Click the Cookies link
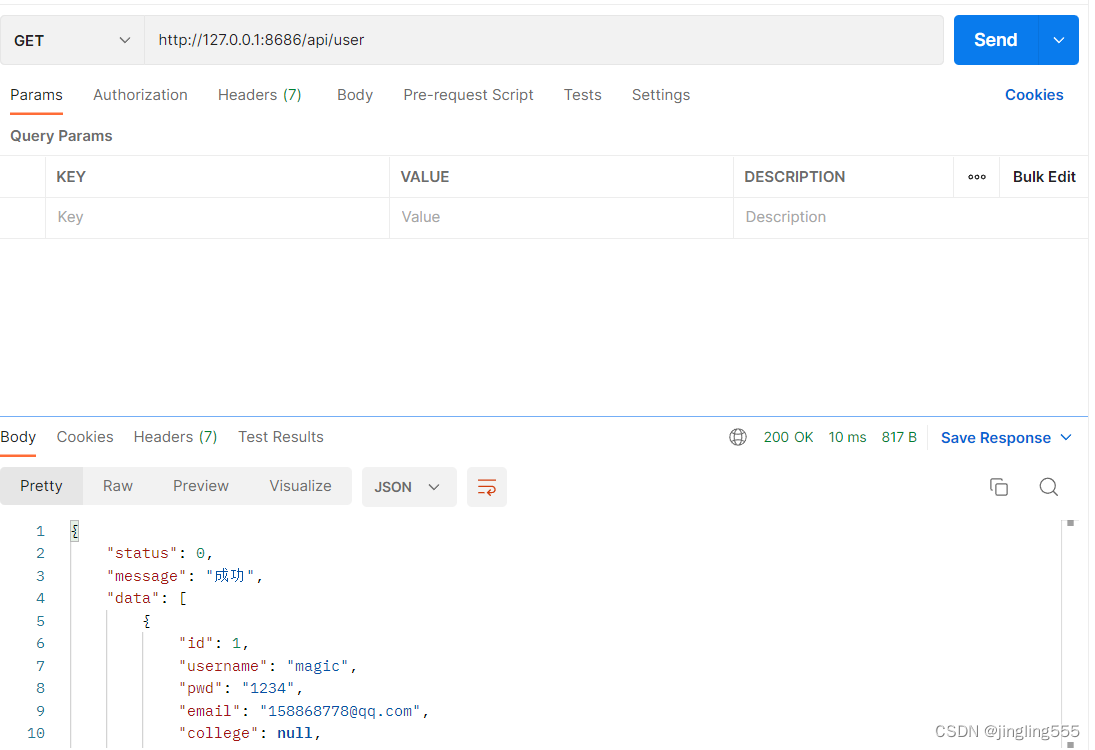Image resolution: width=1095 pixels, height=750 pixels. (1034, 95)
